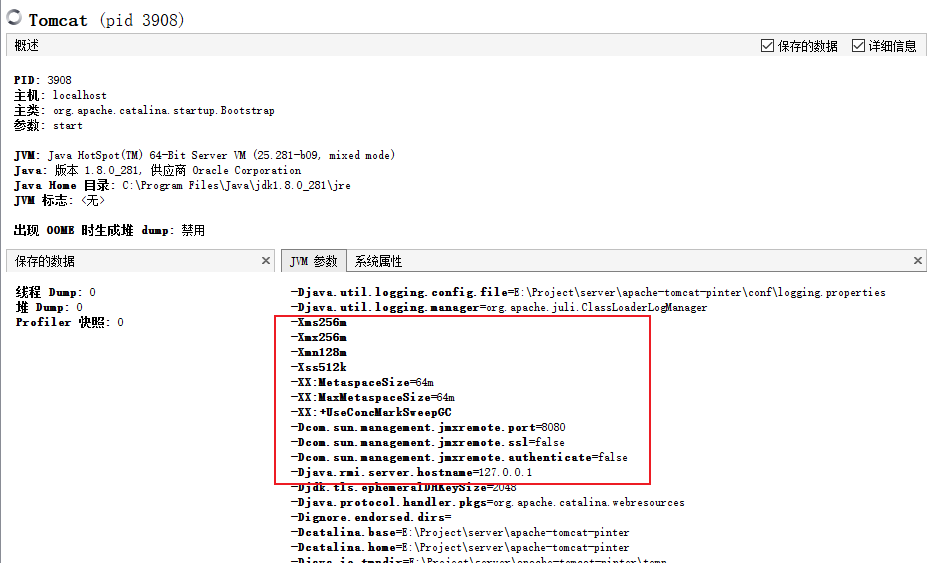The image size is (928, 563).
Task: Select the -Xss512k argument
Action: pos(318,367)
